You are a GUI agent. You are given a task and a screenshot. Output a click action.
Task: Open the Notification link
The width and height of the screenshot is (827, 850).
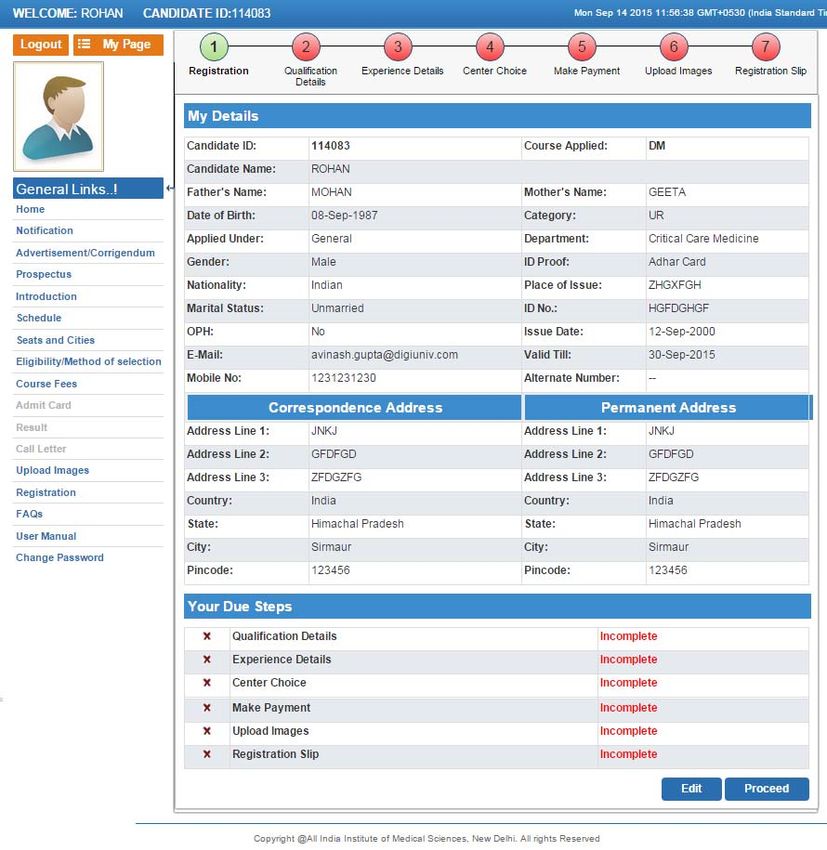pos(44,230)
